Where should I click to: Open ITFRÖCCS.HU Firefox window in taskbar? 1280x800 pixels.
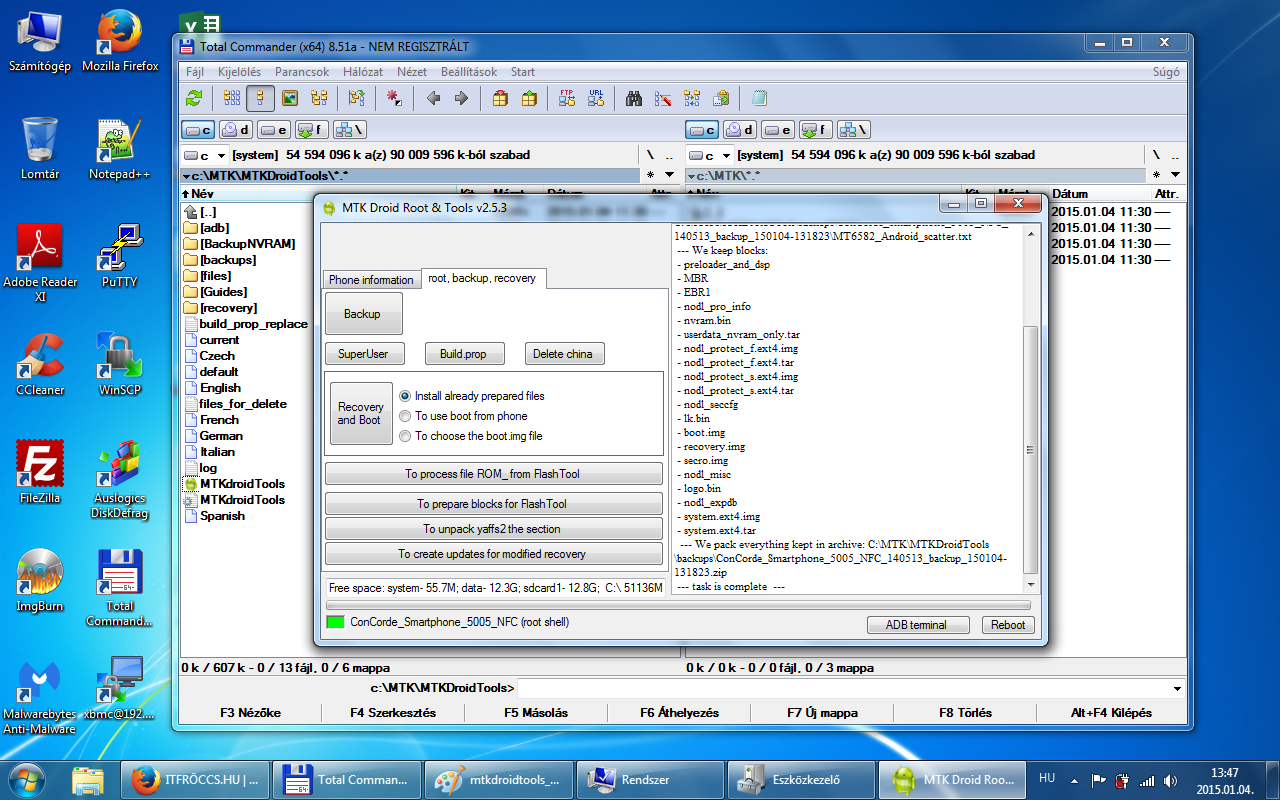(x=198, y=779)
